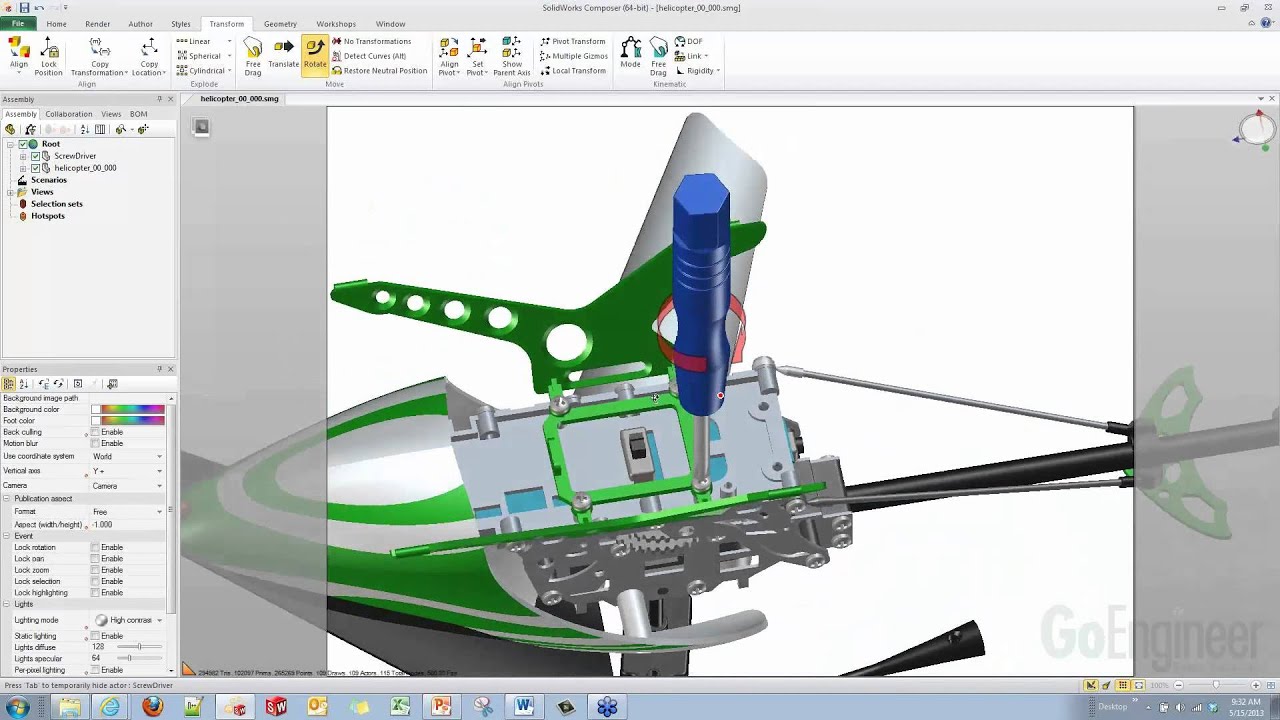Toggle ScrewDriver visibility checkbox
This screenshot has height=720, width=1280.
[x=35, y=156]
